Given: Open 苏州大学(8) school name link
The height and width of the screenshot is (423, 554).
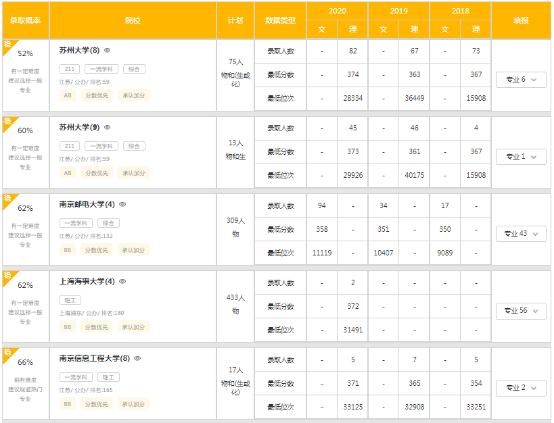Looking at the screenshot, I should point(79,51).
